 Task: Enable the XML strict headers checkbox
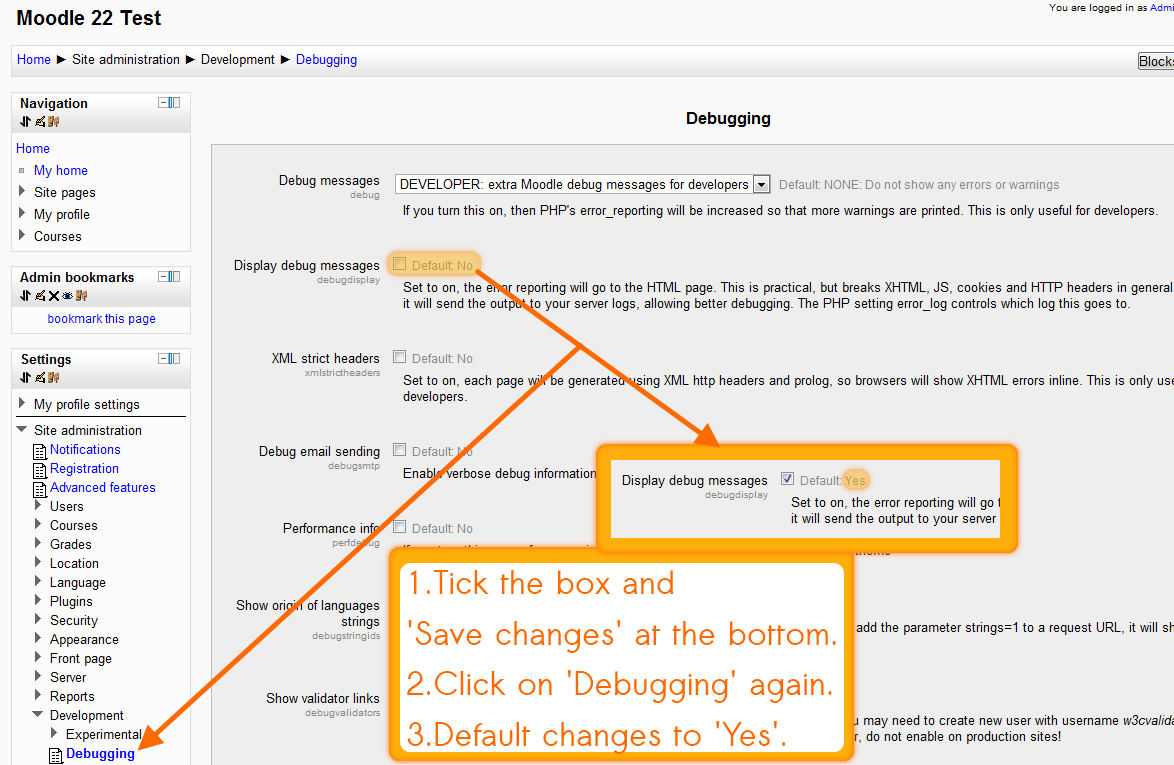click(400, 357)
